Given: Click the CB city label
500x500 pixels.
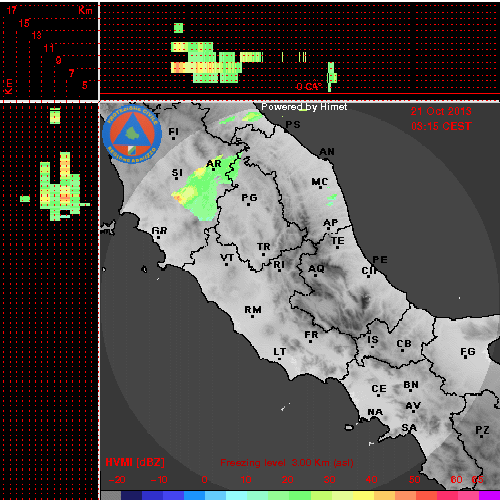Looking at the screenshot, I should tap(404, 344).
